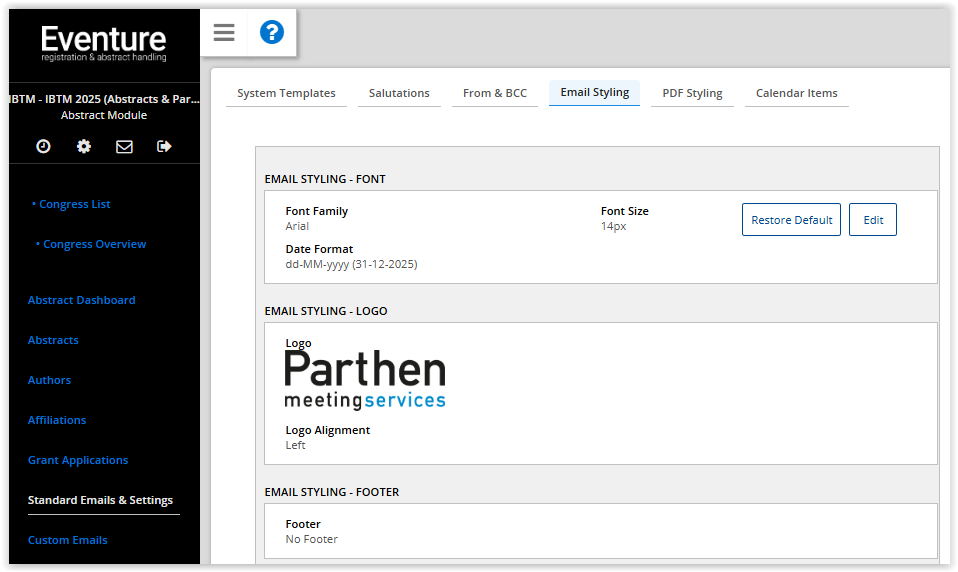This screenshot has width=958, height=572.
Task: Open the PDF Styling tab
Action: pos(692,94)
